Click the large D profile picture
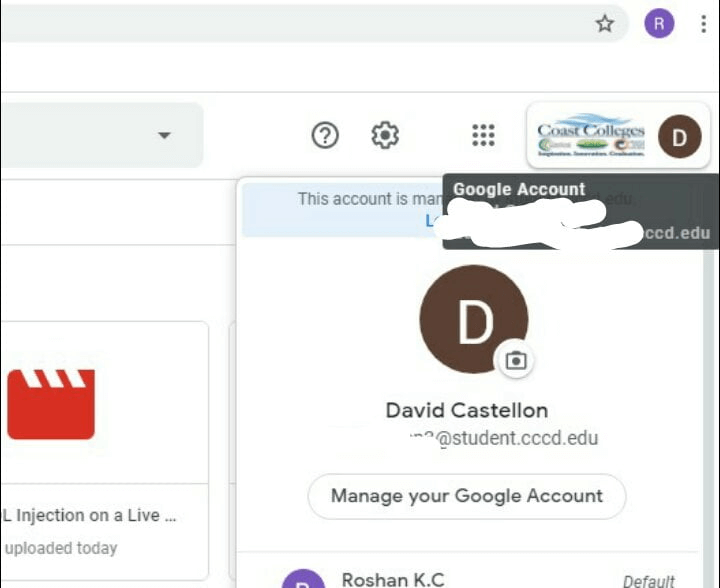The image size is (720, 588). (474, 319)
